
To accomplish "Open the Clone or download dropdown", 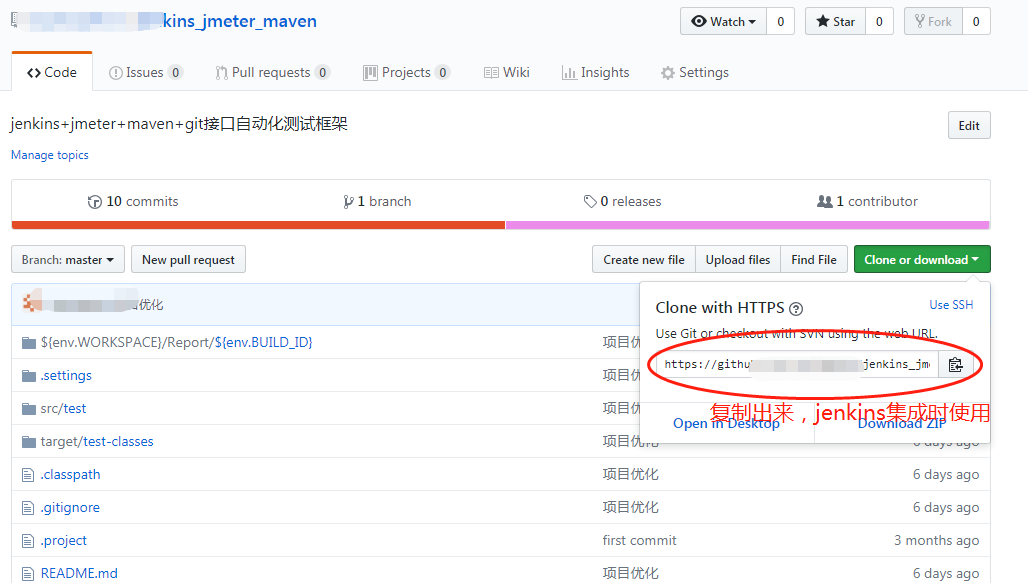I will coord(921,259).
